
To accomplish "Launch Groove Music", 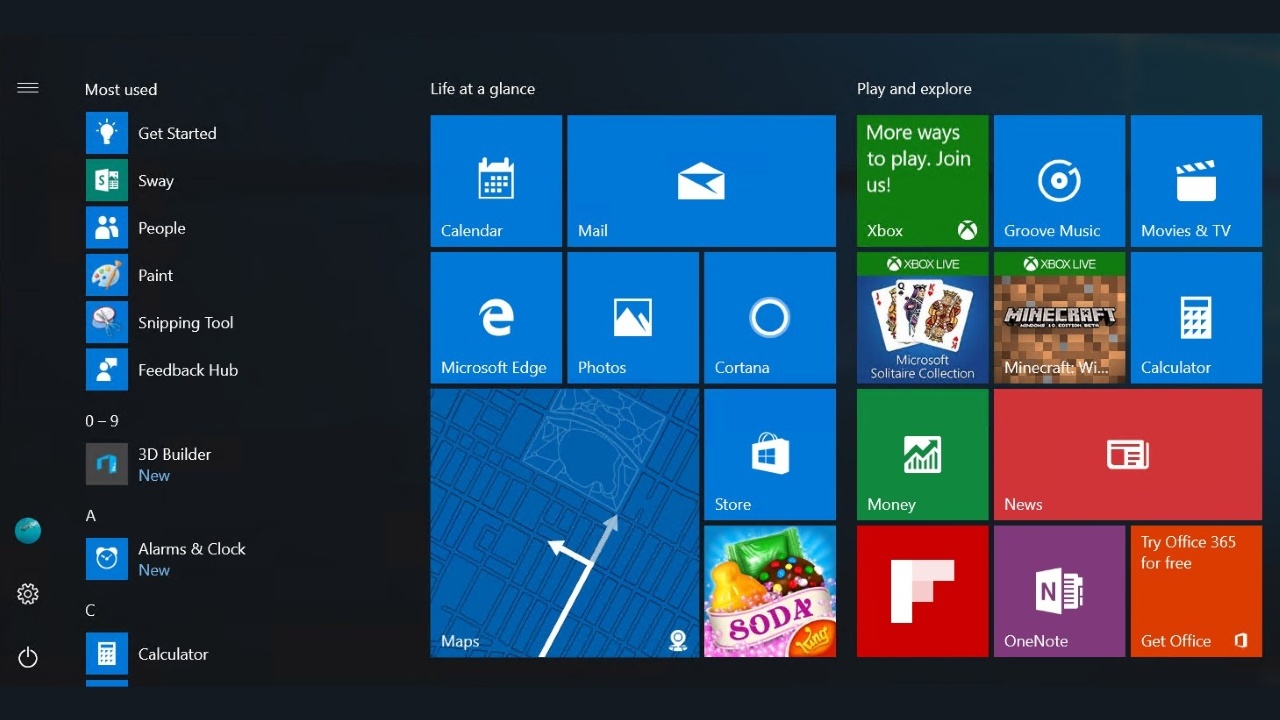I will 1059,181.
